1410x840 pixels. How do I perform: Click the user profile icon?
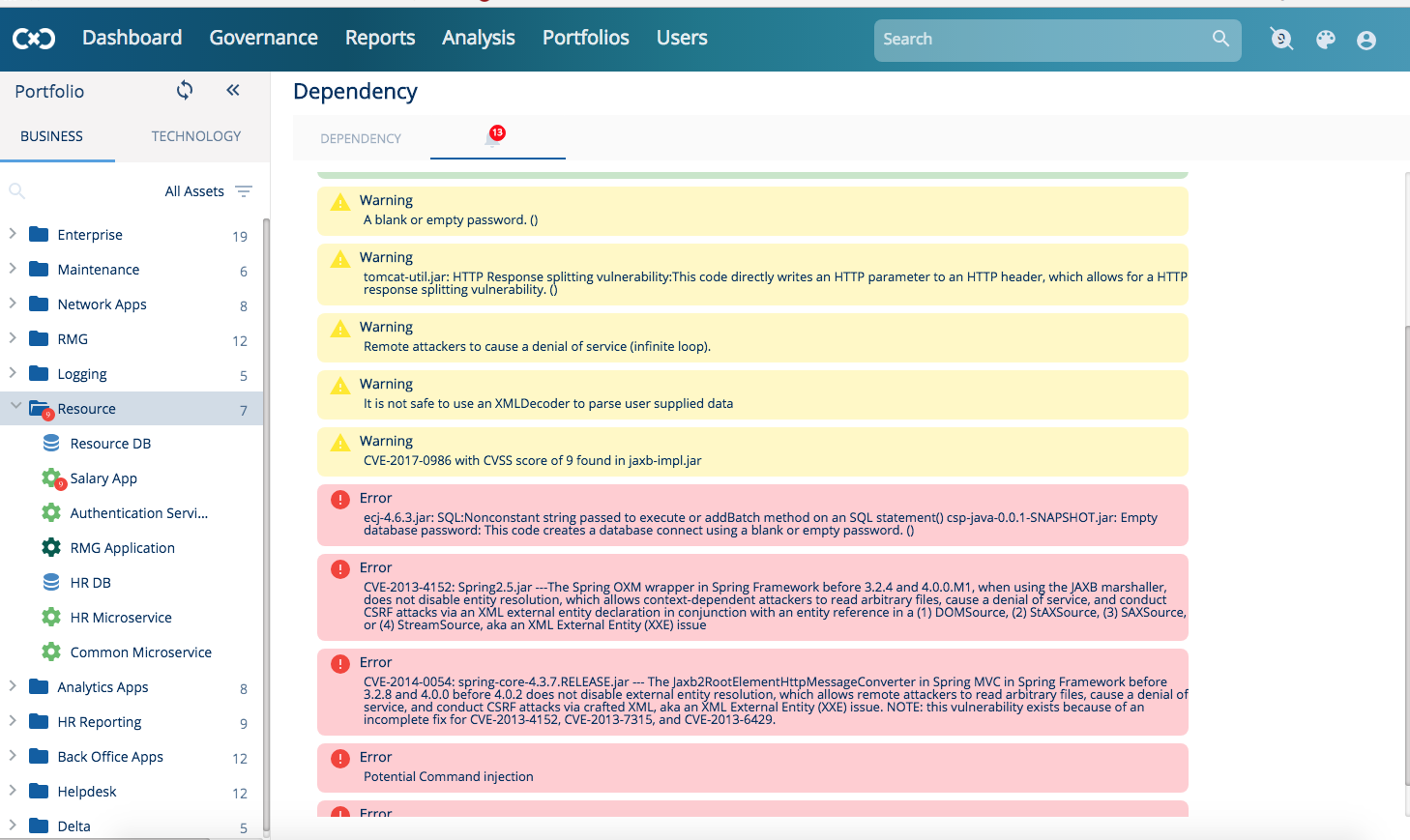(x=1366, y=40)
